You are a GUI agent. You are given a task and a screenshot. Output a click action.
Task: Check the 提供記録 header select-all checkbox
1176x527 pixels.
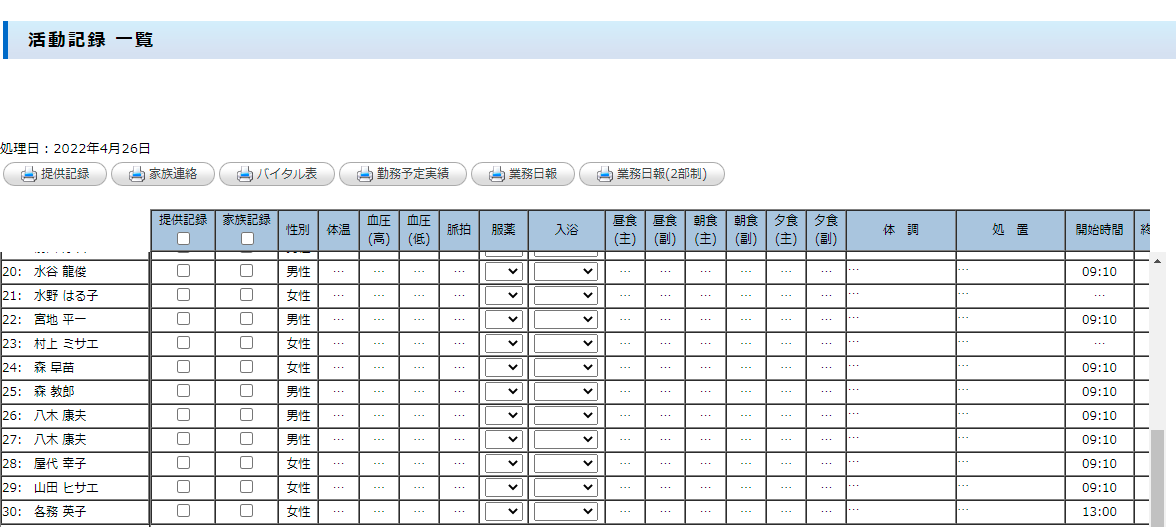tap(183, 238)
